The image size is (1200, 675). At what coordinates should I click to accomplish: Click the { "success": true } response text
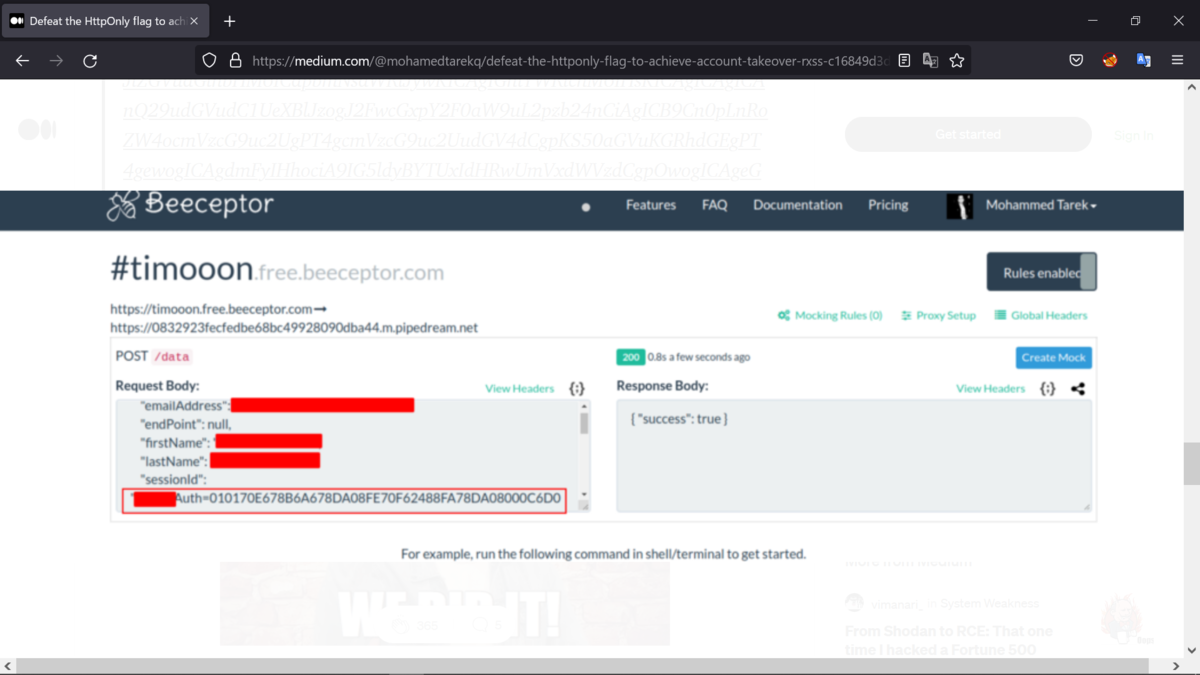point(679,418)
